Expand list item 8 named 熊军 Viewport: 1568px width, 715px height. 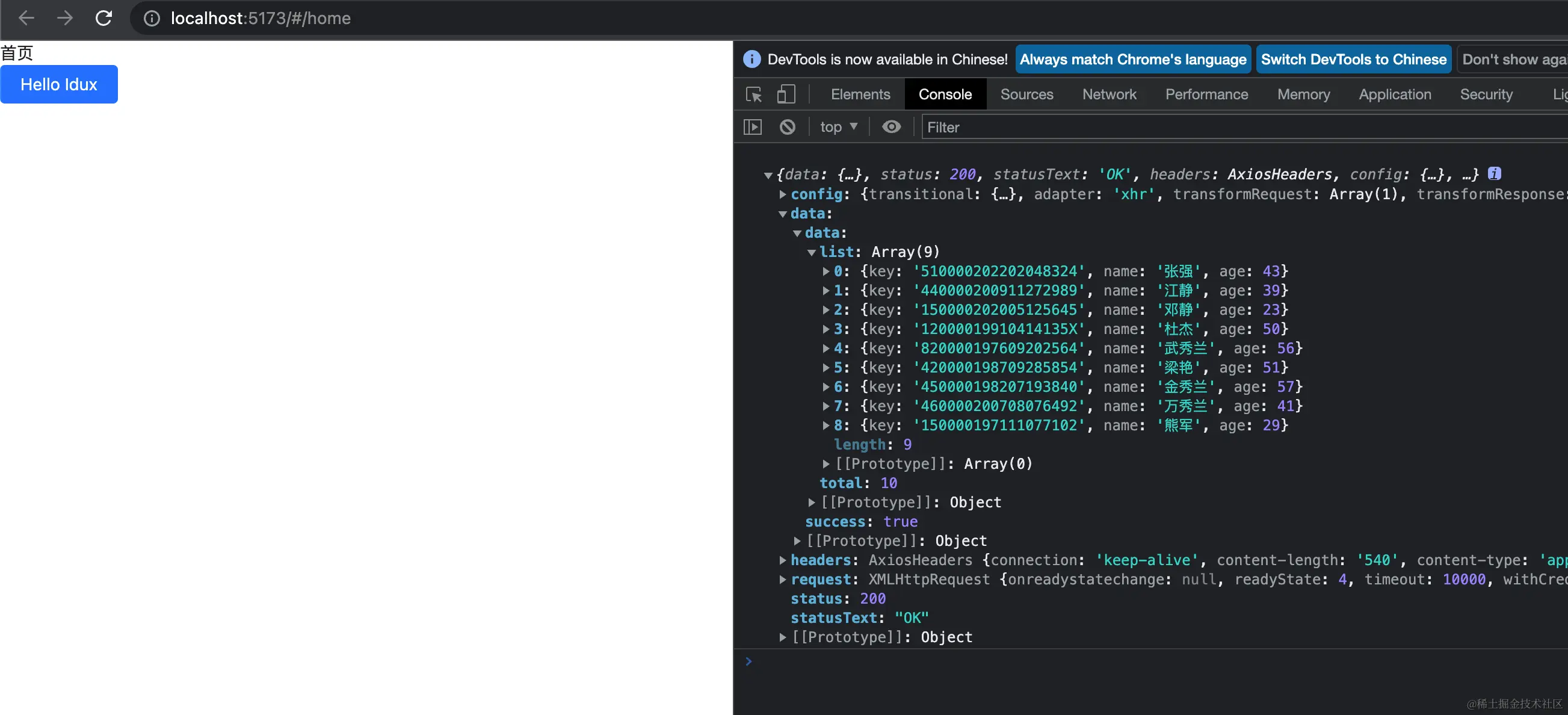click(x=826, y=426)
